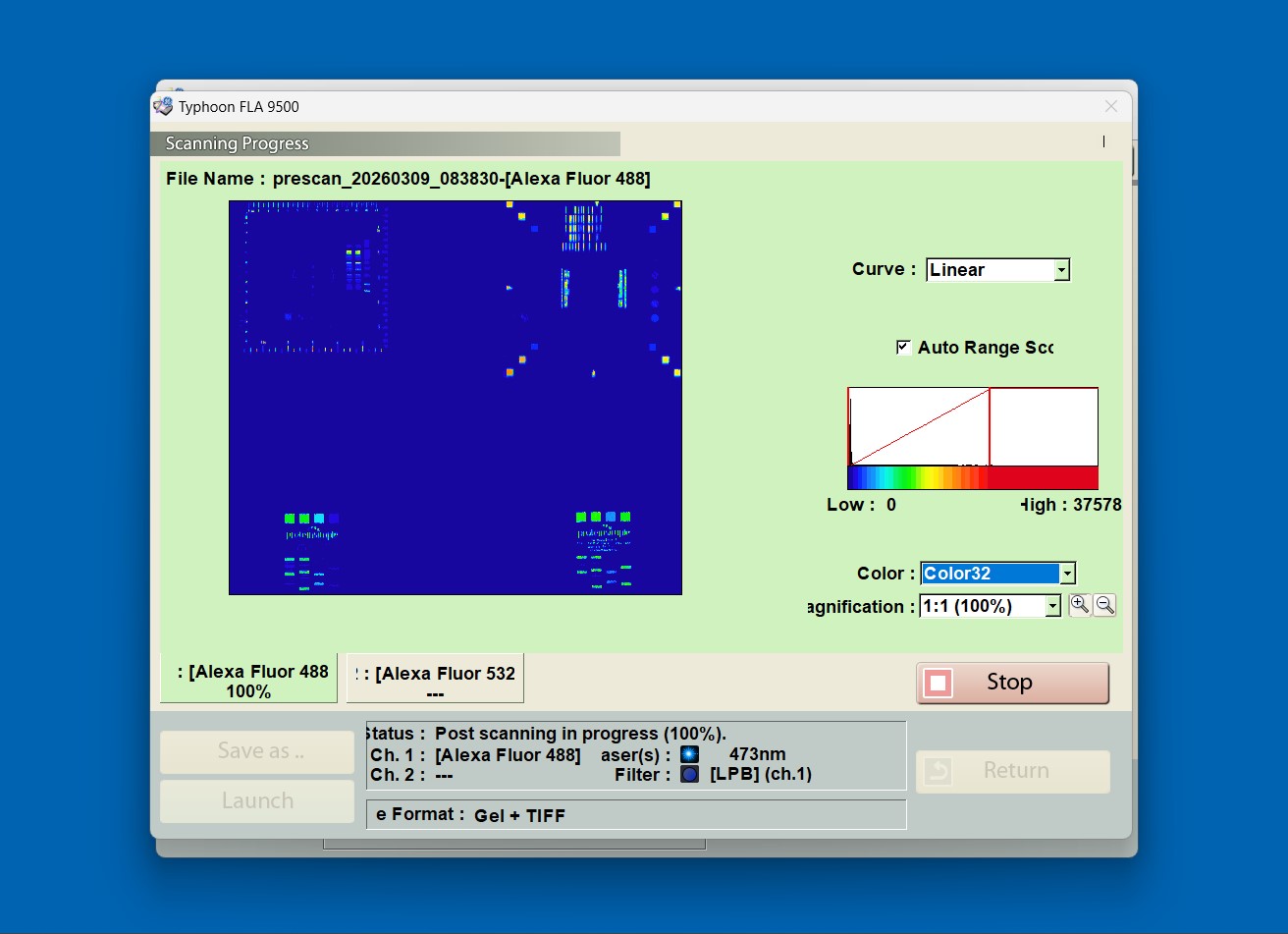Switch to the Alexa Fluor 488 channel tab

248,681
